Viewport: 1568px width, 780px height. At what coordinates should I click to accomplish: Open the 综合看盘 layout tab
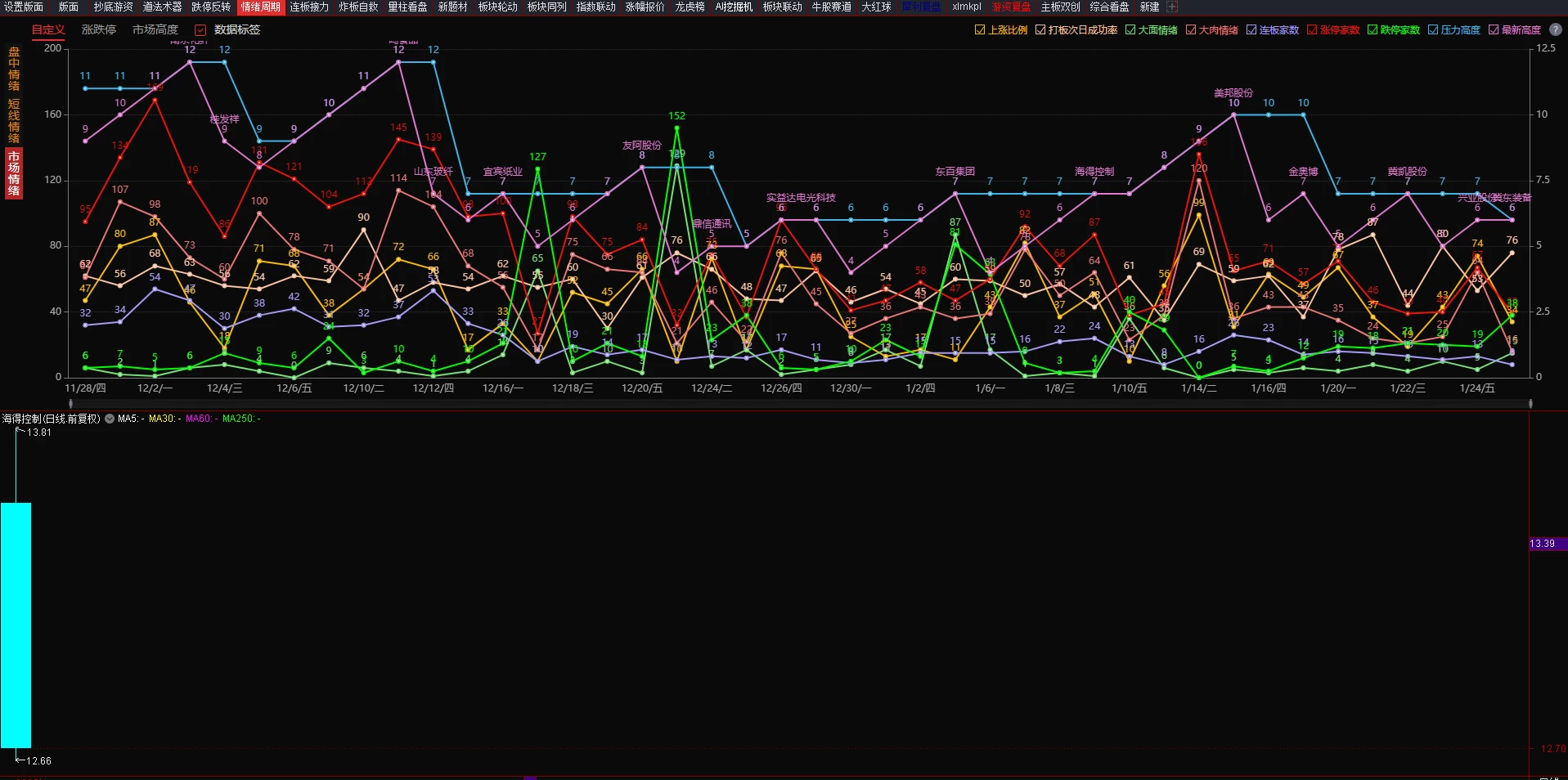1110,7
